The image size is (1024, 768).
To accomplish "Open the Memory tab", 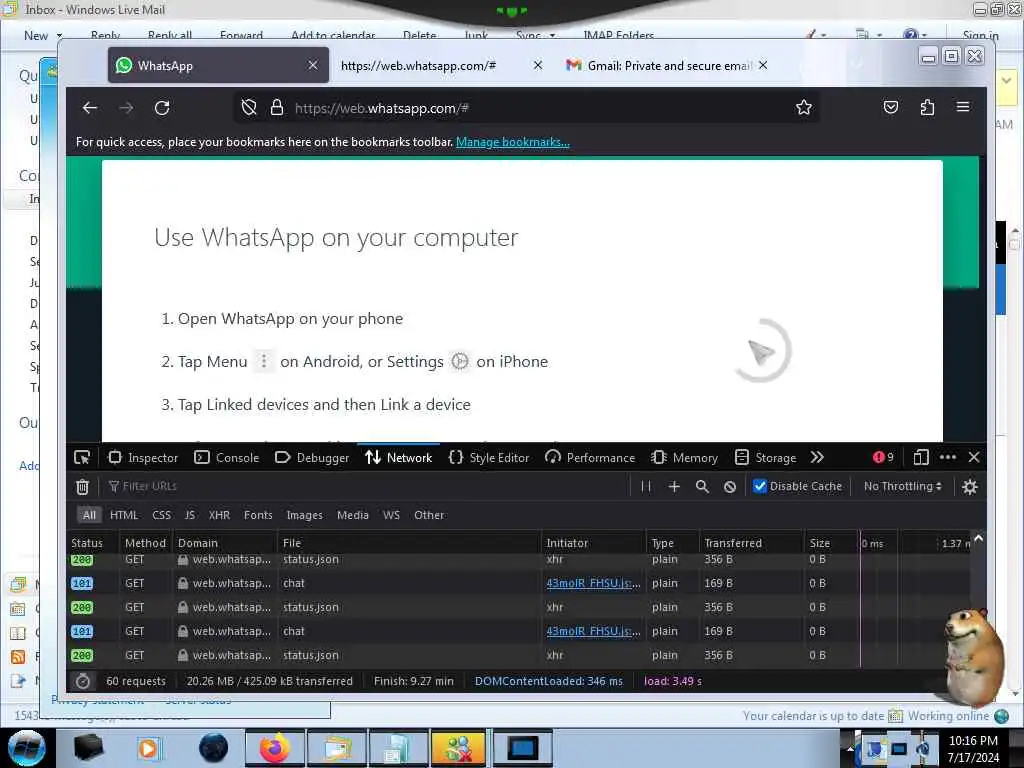I will (x=684, y=458).
